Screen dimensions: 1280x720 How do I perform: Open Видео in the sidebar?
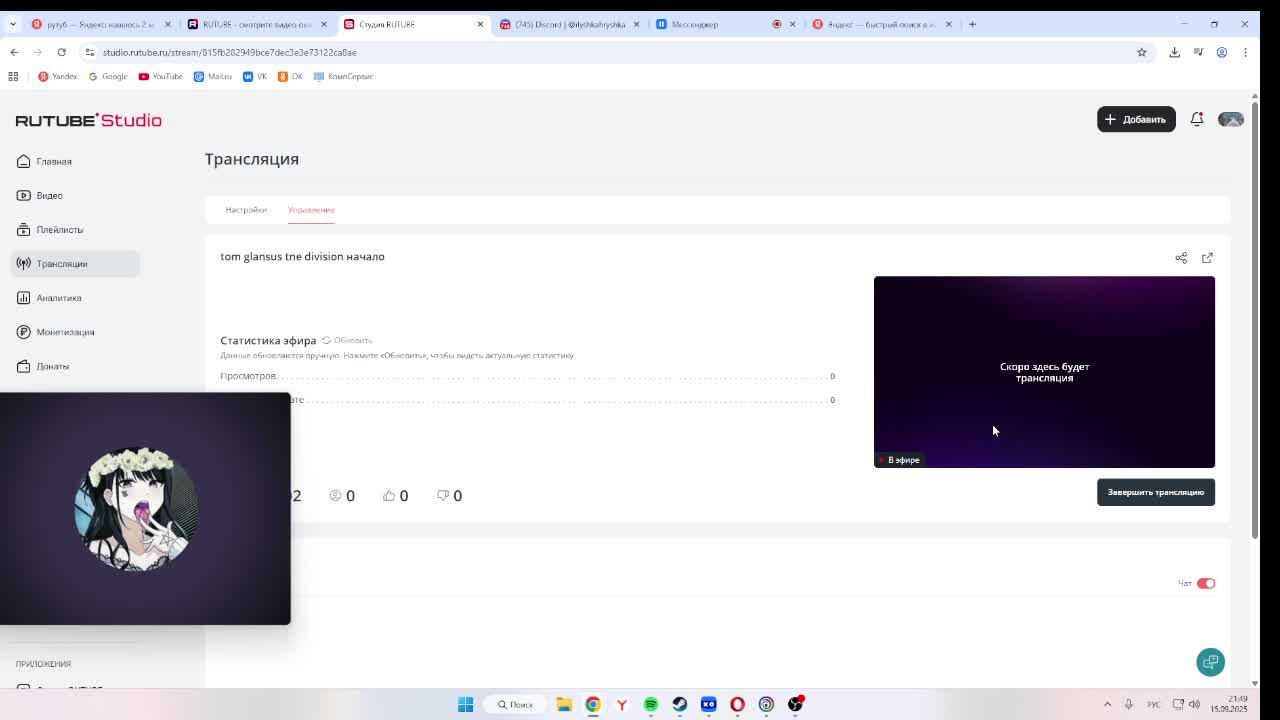coord(75,195)
